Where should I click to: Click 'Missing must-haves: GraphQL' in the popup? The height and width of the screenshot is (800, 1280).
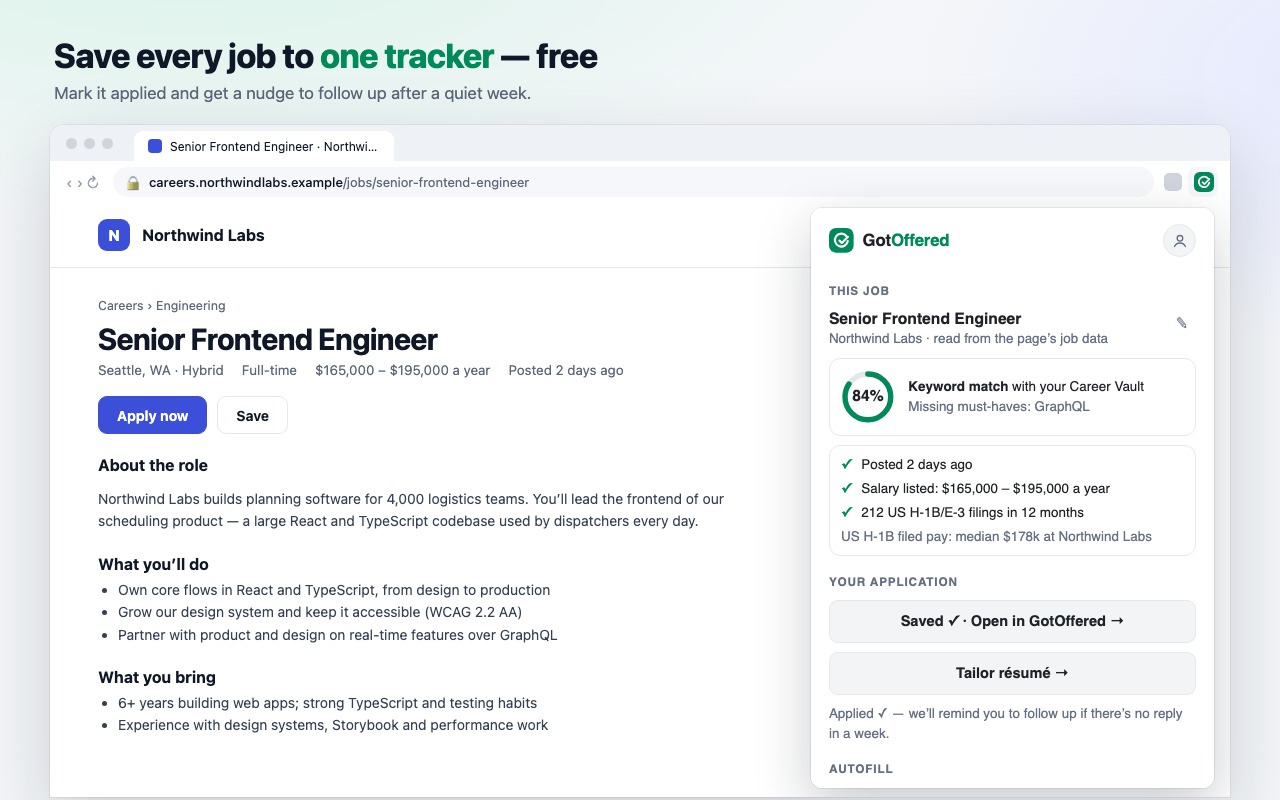coord(999,406)
